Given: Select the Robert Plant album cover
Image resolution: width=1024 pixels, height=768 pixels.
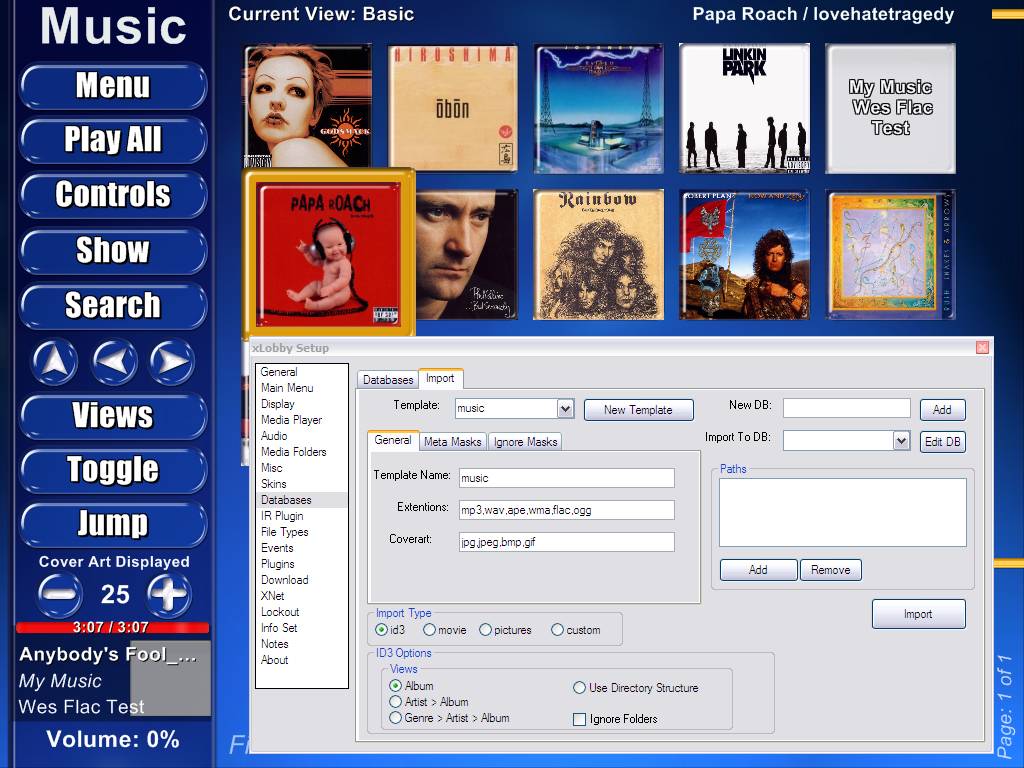Looking at the screenshot, I should tap(744, 254).
